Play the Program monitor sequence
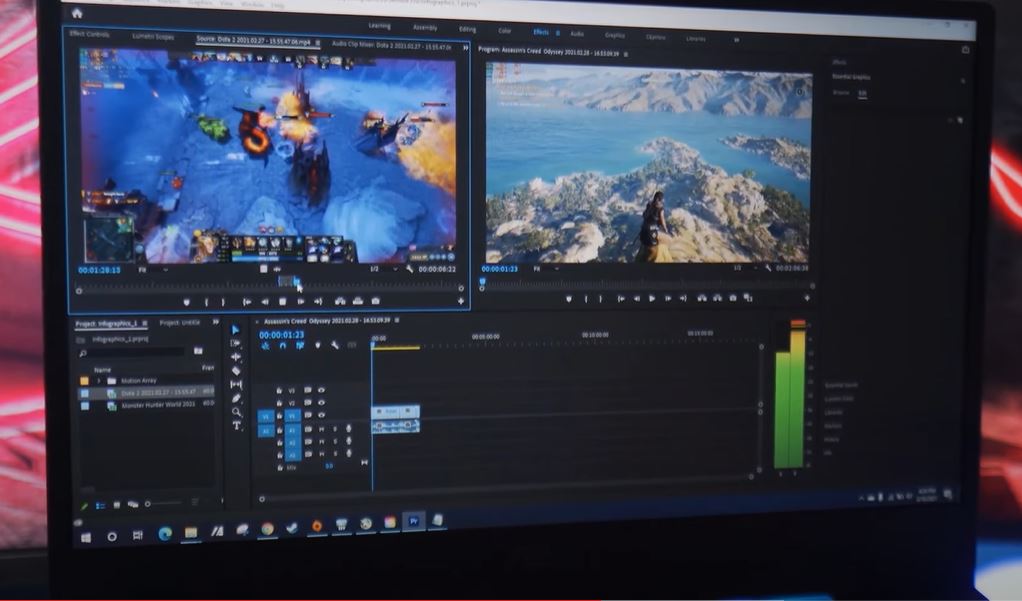Image resolution: width=1022 pixels, height=601 pixels. [x=652, y=299]
